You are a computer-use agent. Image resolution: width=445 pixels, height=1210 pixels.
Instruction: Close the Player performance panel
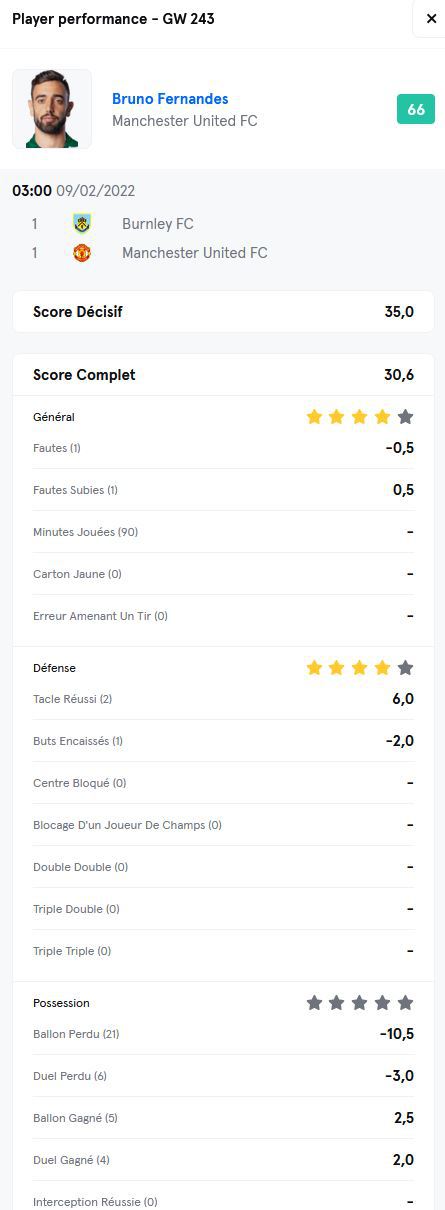431,18
